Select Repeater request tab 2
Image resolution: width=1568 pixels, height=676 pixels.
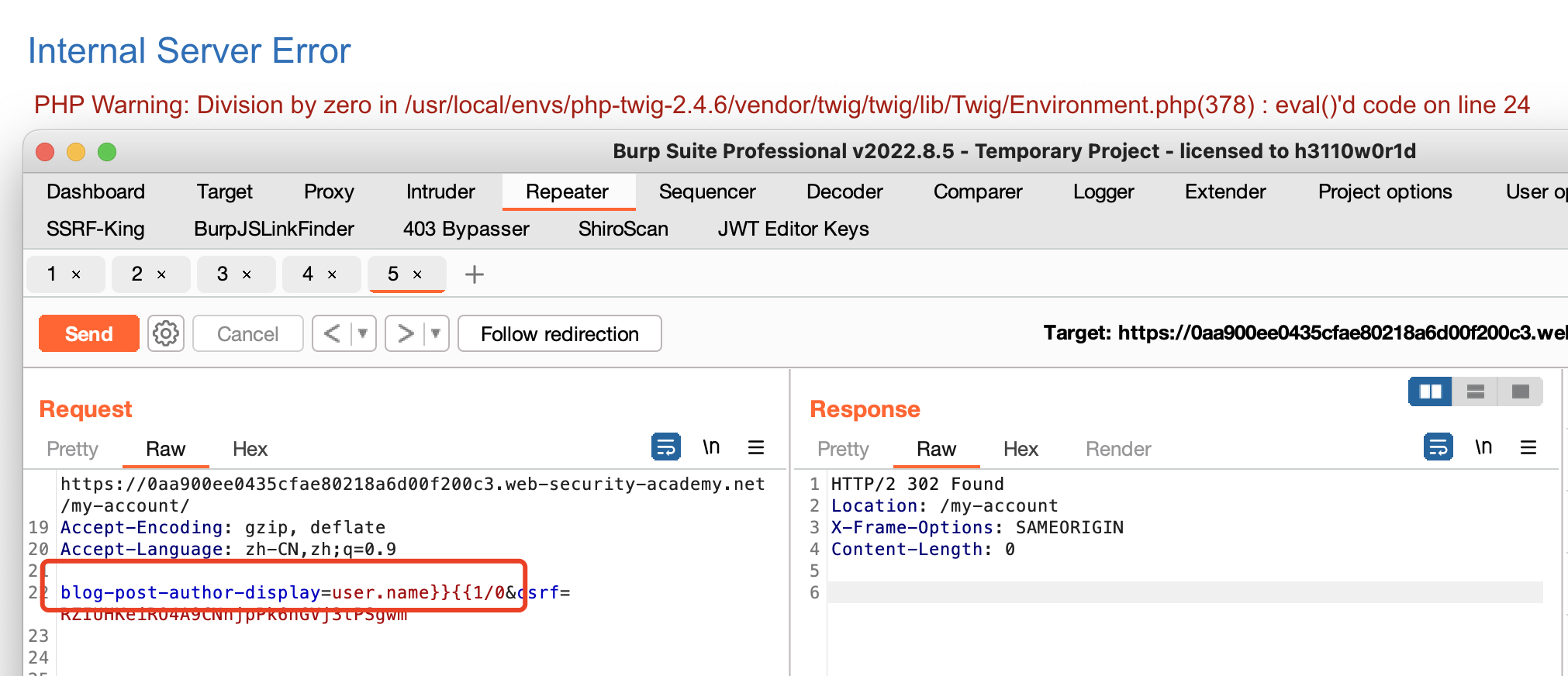pyautogui.click(x=137, y=274)
